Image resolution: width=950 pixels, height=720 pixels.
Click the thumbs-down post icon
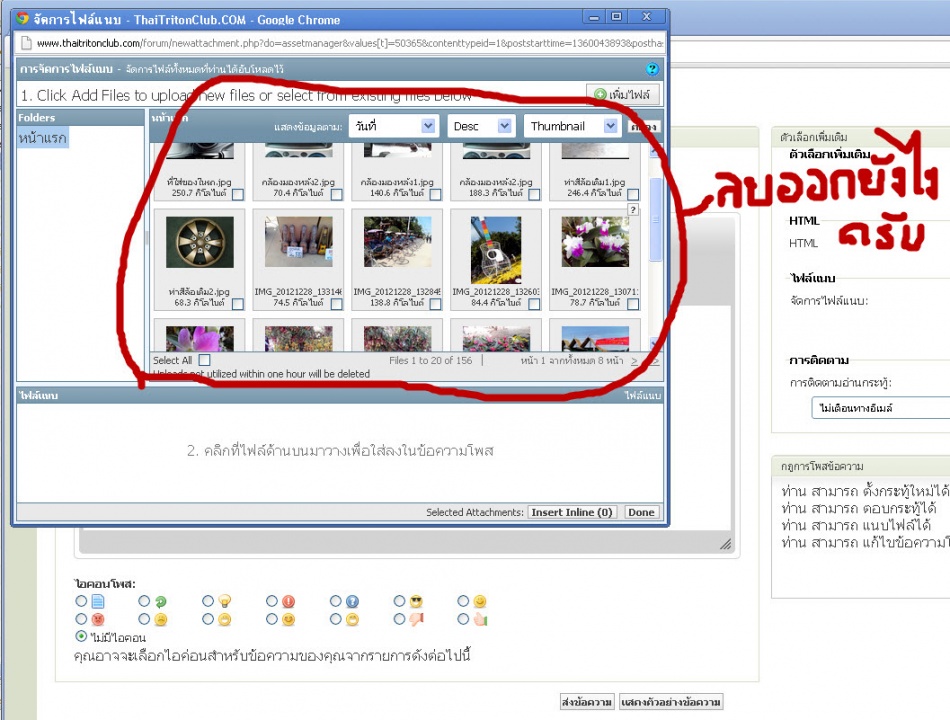coord(417,619)
